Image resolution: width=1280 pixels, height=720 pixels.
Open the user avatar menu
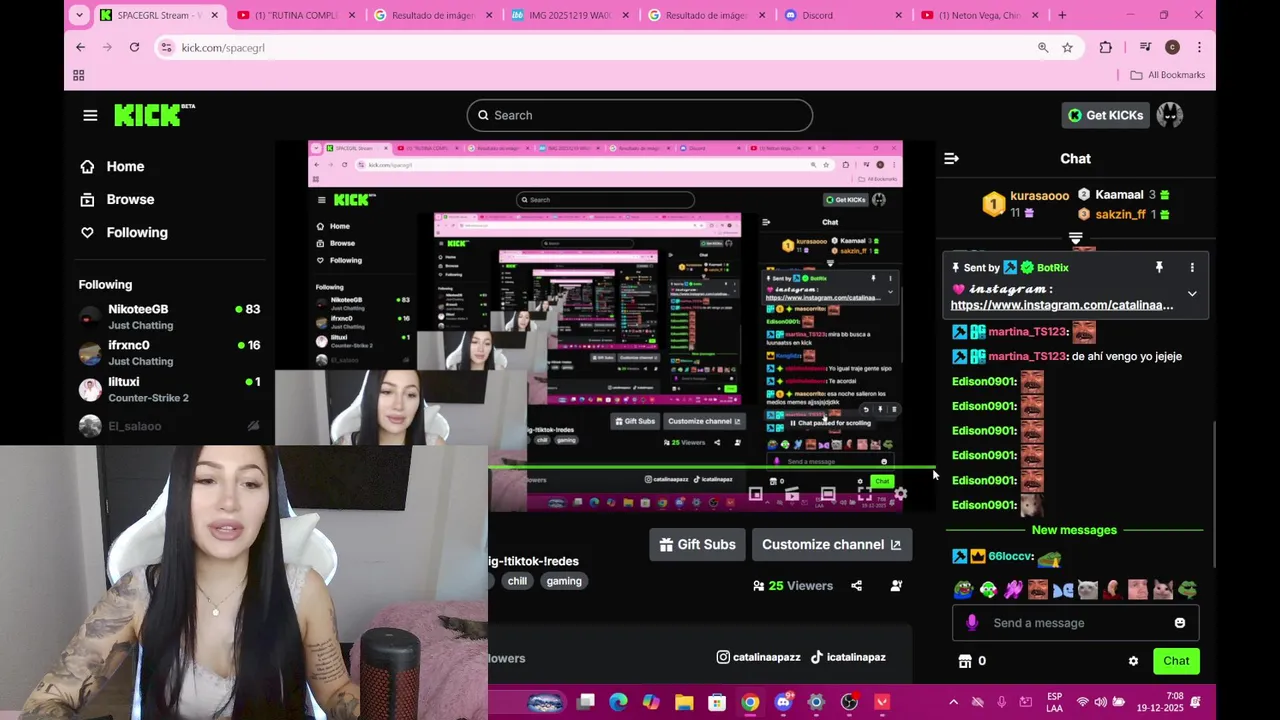[1170, 115]
